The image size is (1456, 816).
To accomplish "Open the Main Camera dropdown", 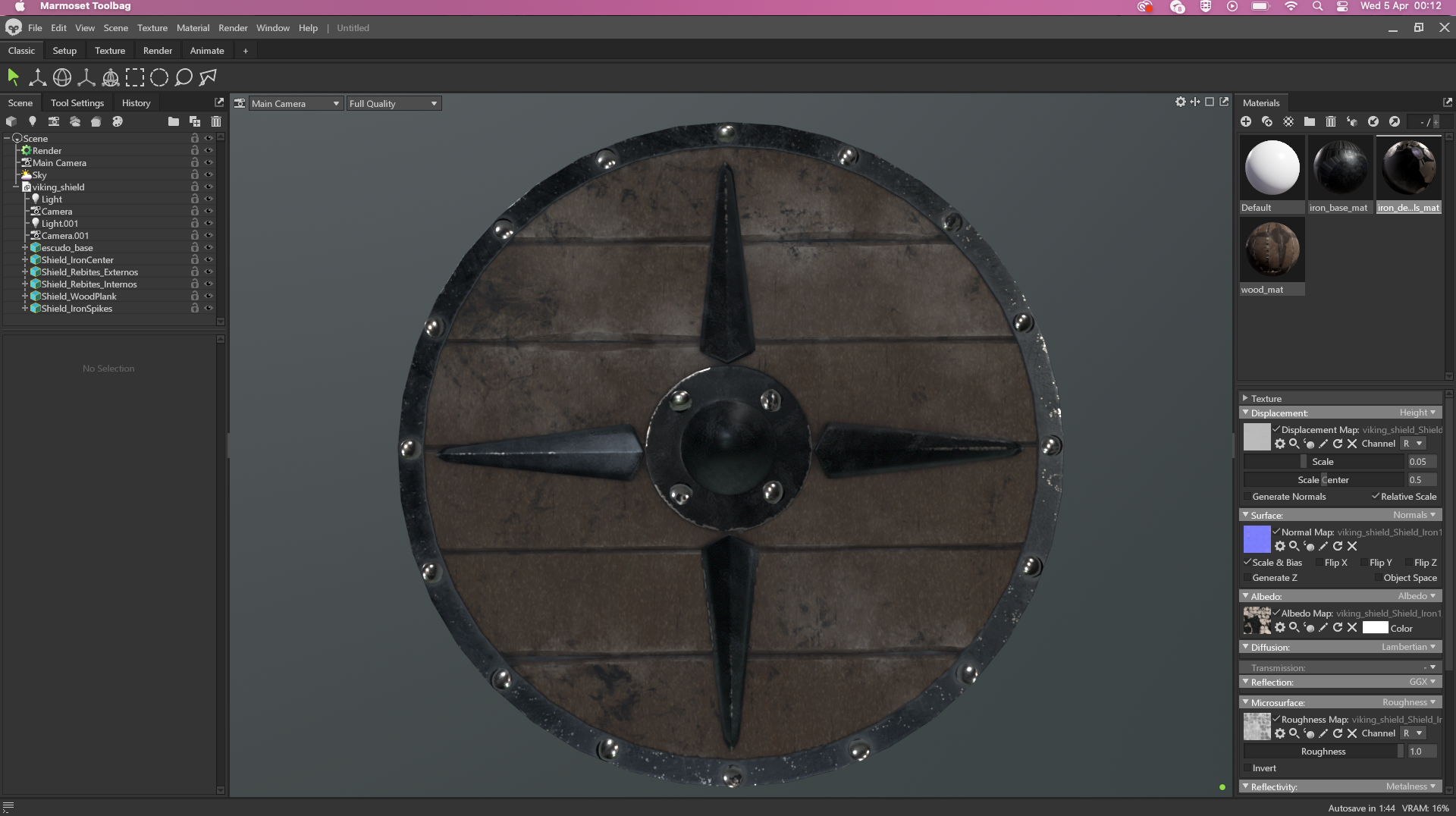I will (294, 104).
